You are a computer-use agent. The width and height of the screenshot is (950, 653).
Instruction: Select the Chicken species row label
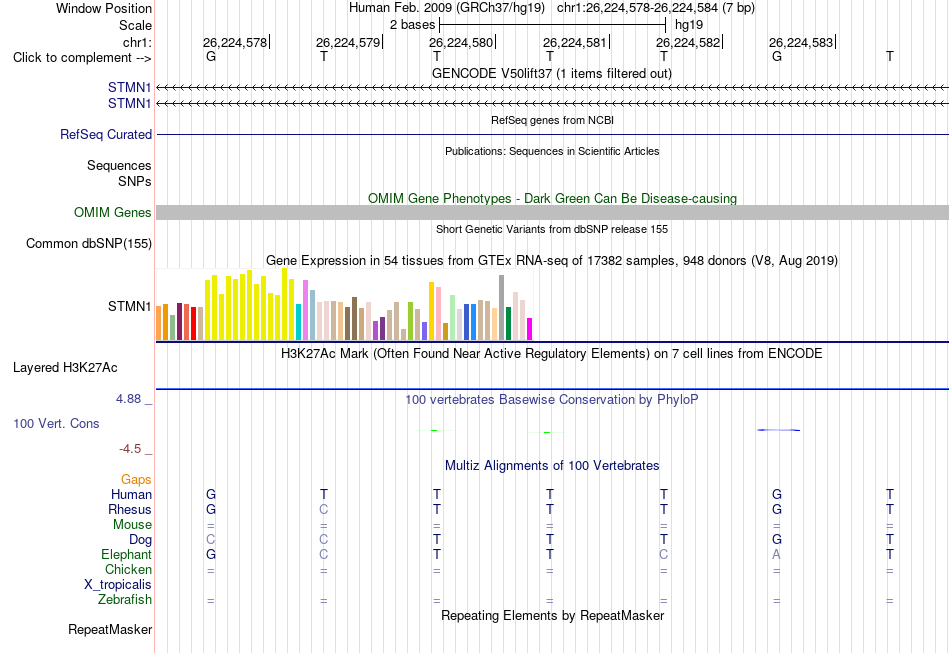pyautogui.click(x=128, y=569)
